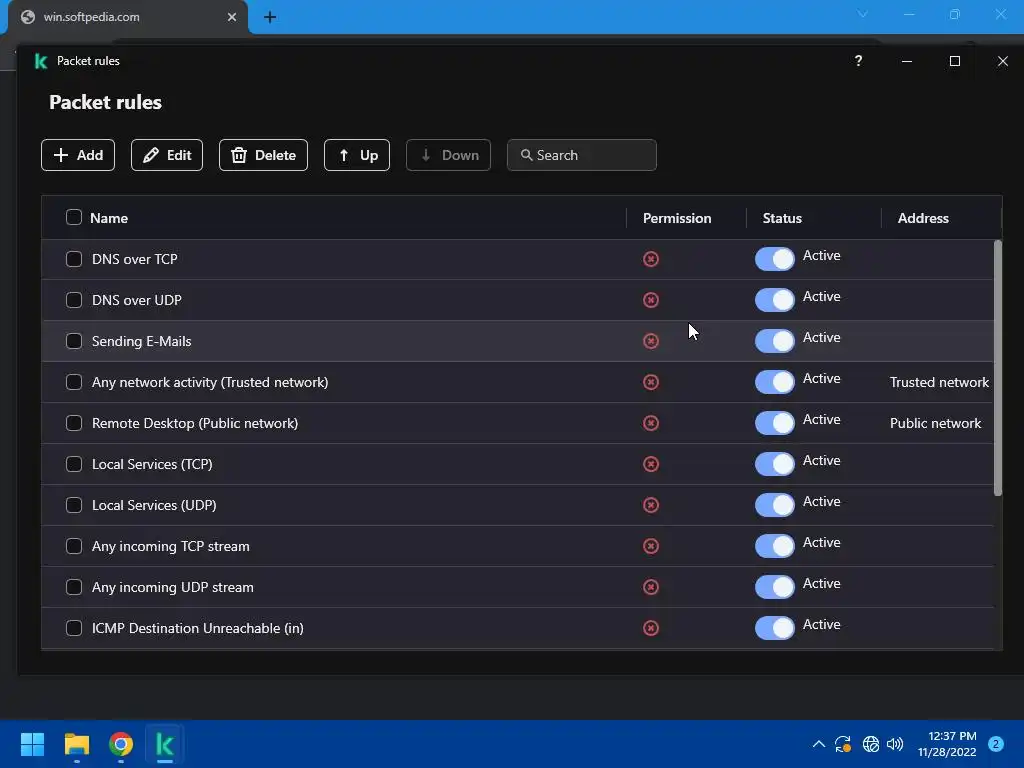
Task: Click block icon for Remote Desktop row
Action: point(650,423)
